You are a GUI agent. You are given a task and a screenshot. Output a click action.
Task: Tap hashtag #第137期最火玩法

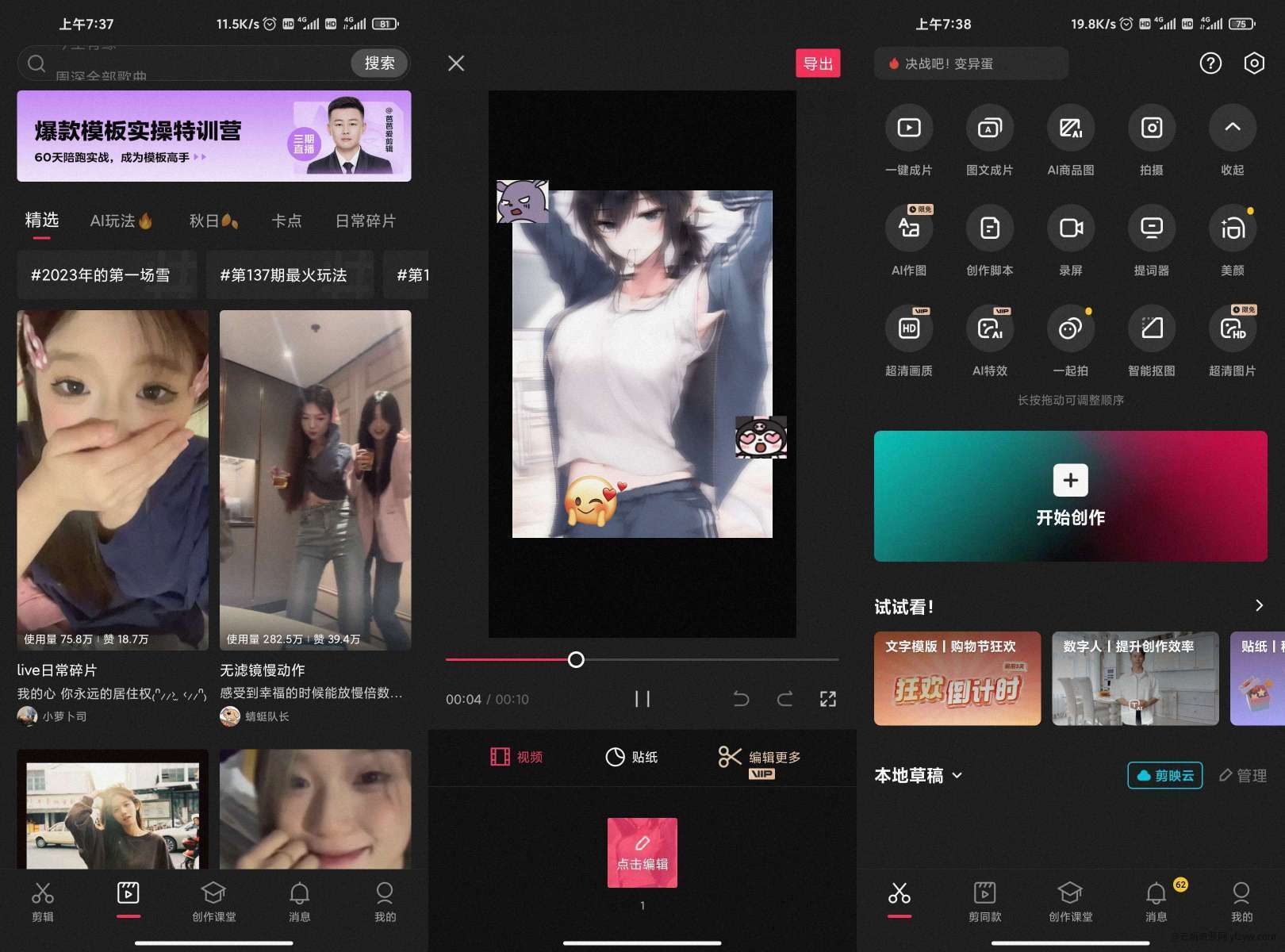(x=290, y=274)
